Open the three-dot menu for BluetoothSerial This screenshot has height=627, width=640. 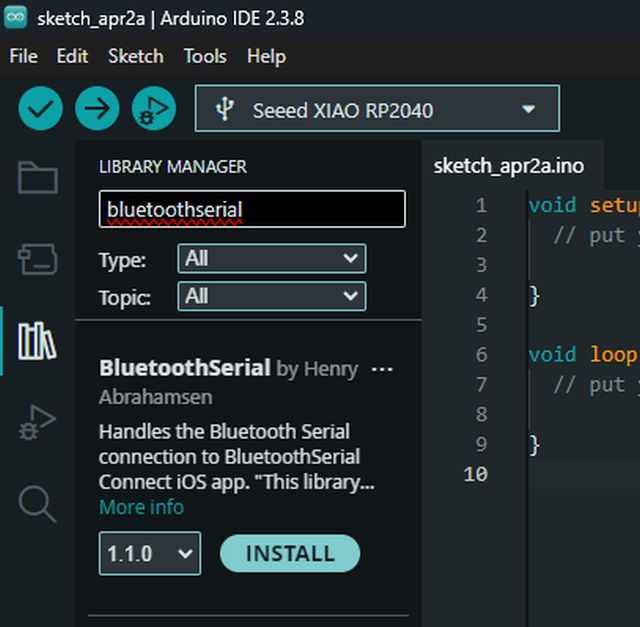[x=382, y=369]
